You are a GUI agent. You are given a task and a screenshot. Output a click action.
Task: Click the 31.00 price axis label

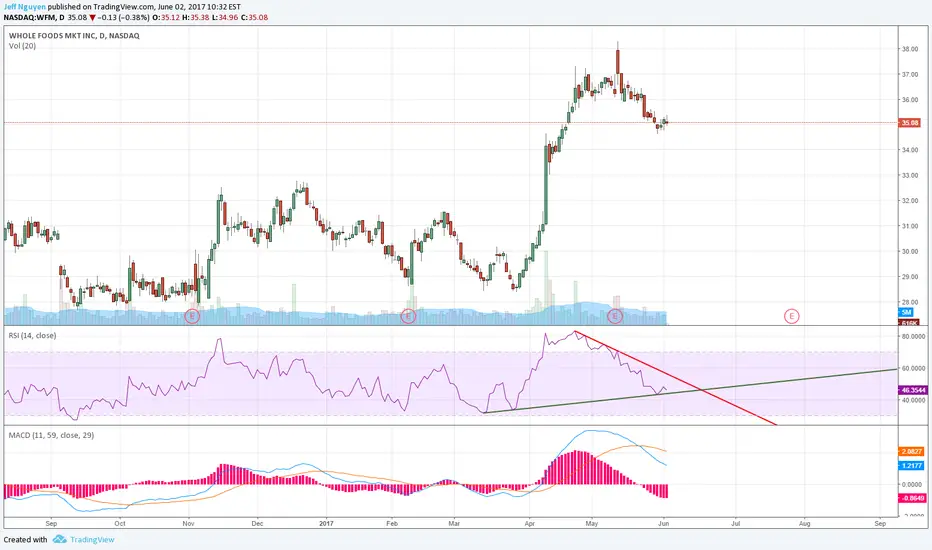point(910,226)
